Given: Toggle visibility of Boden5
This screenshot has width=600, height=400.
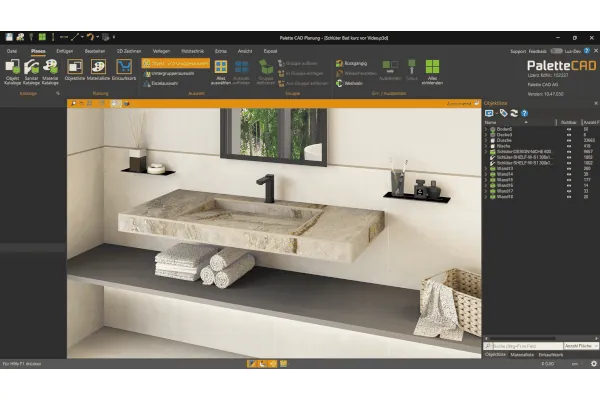Looking at the screenshot, I should tap(569, 129).
